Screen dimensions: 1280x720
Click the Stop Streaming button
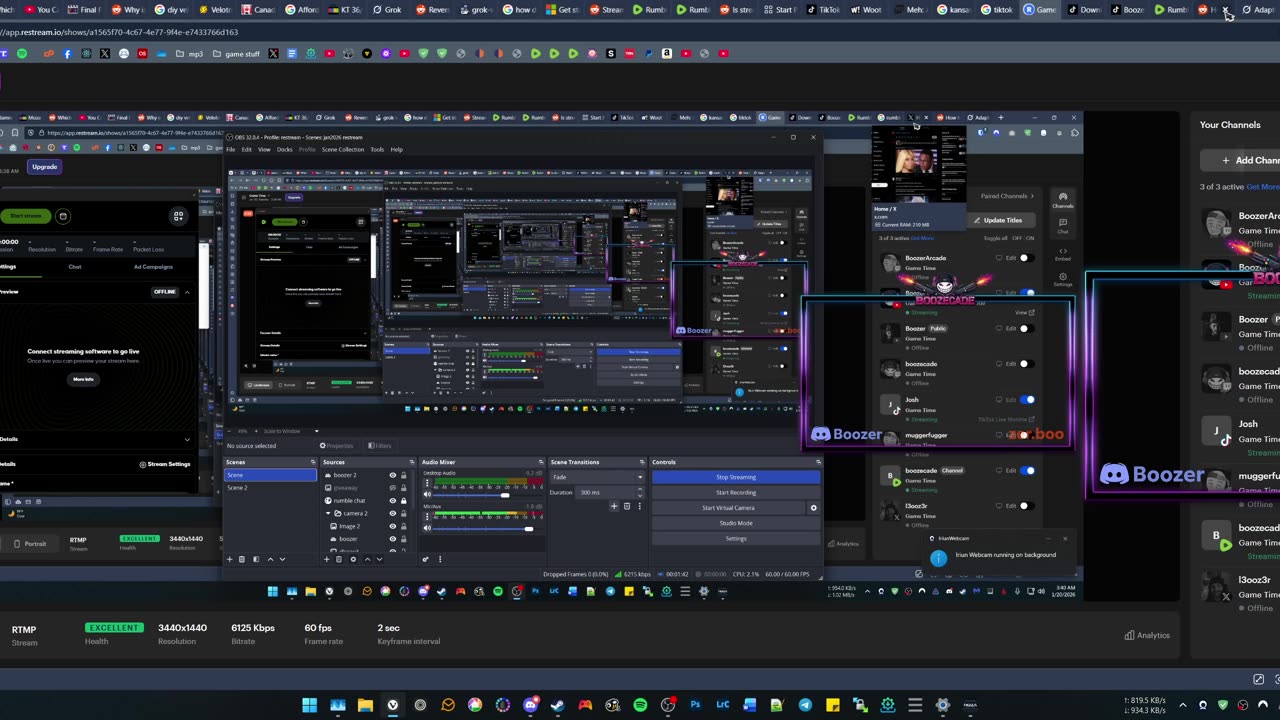735,477
